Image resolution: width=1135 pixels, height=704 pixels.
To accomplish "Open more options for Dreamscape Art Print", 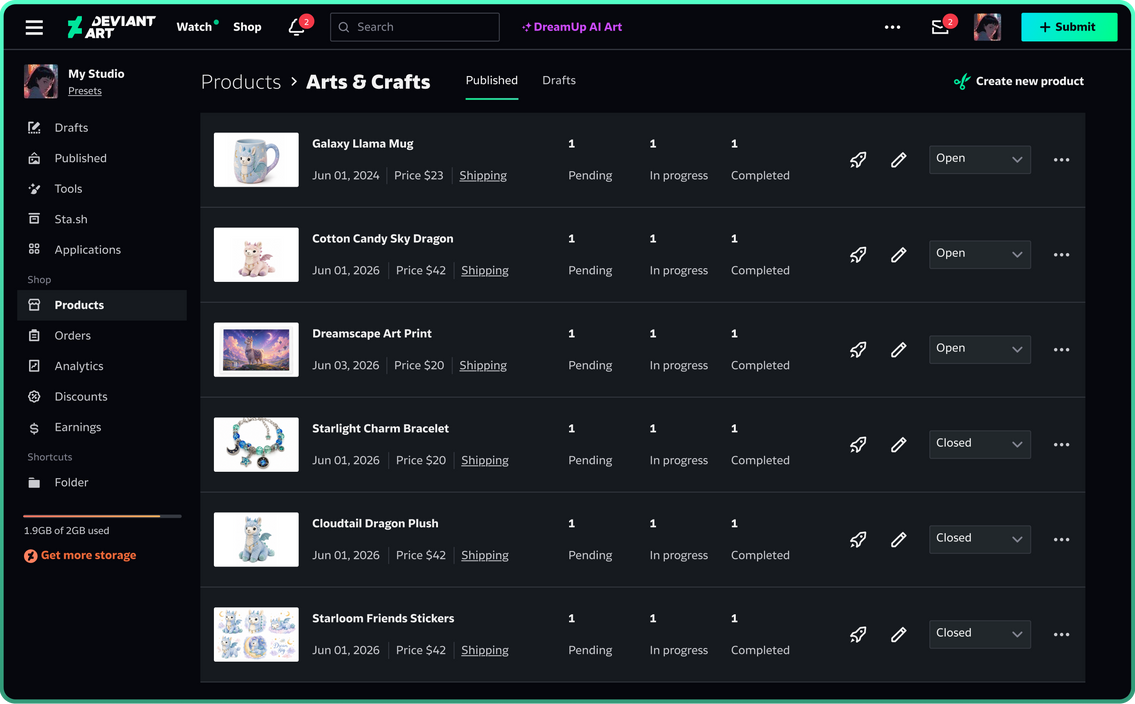I will [1061, 349].
